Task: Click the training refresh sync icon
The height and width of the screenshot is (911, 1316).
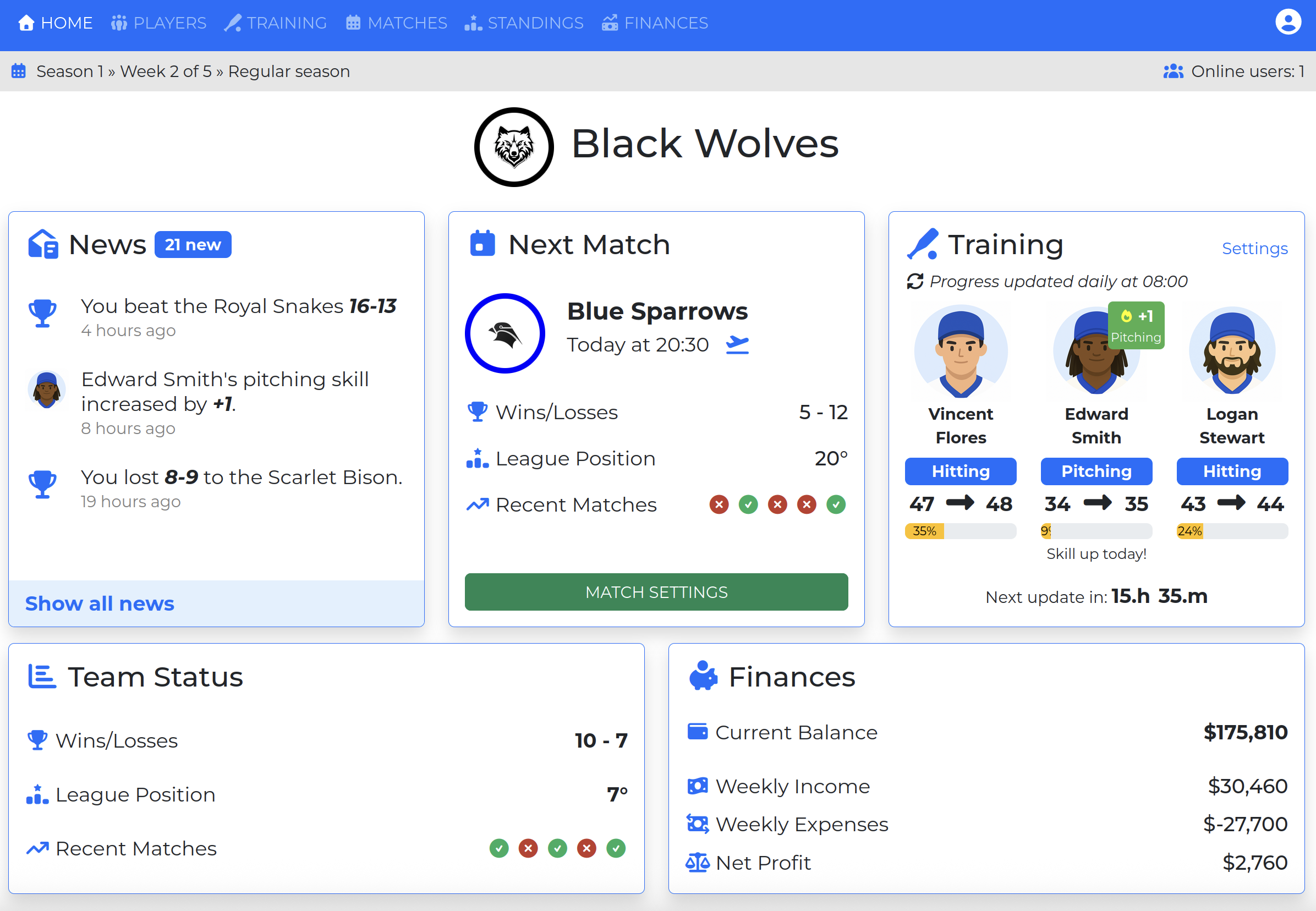Action: [915, 282]
